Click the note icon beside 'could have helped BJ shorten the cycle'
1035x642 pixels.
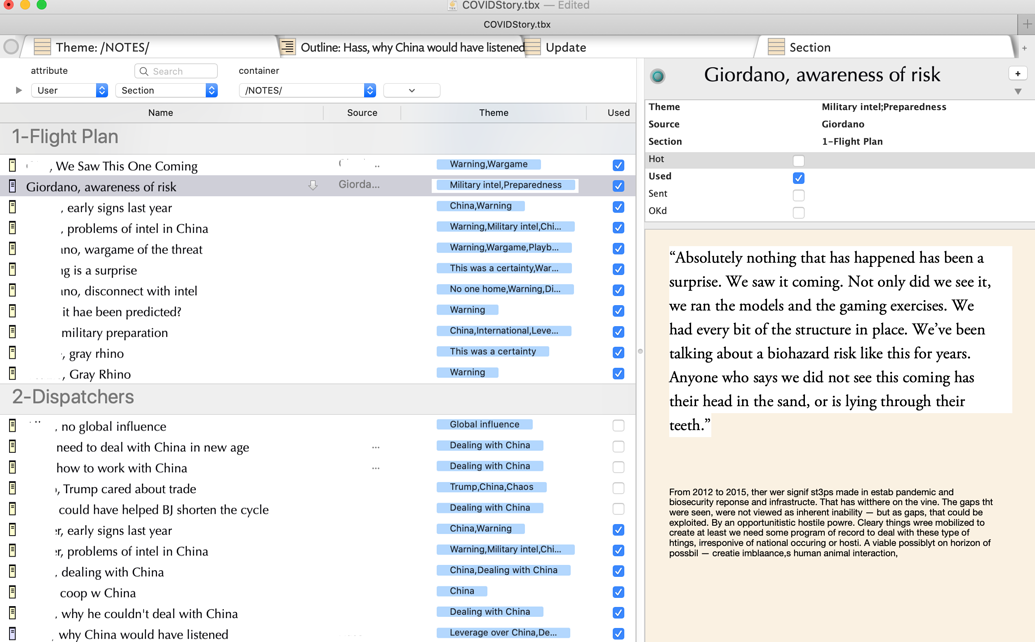point(12,509)
